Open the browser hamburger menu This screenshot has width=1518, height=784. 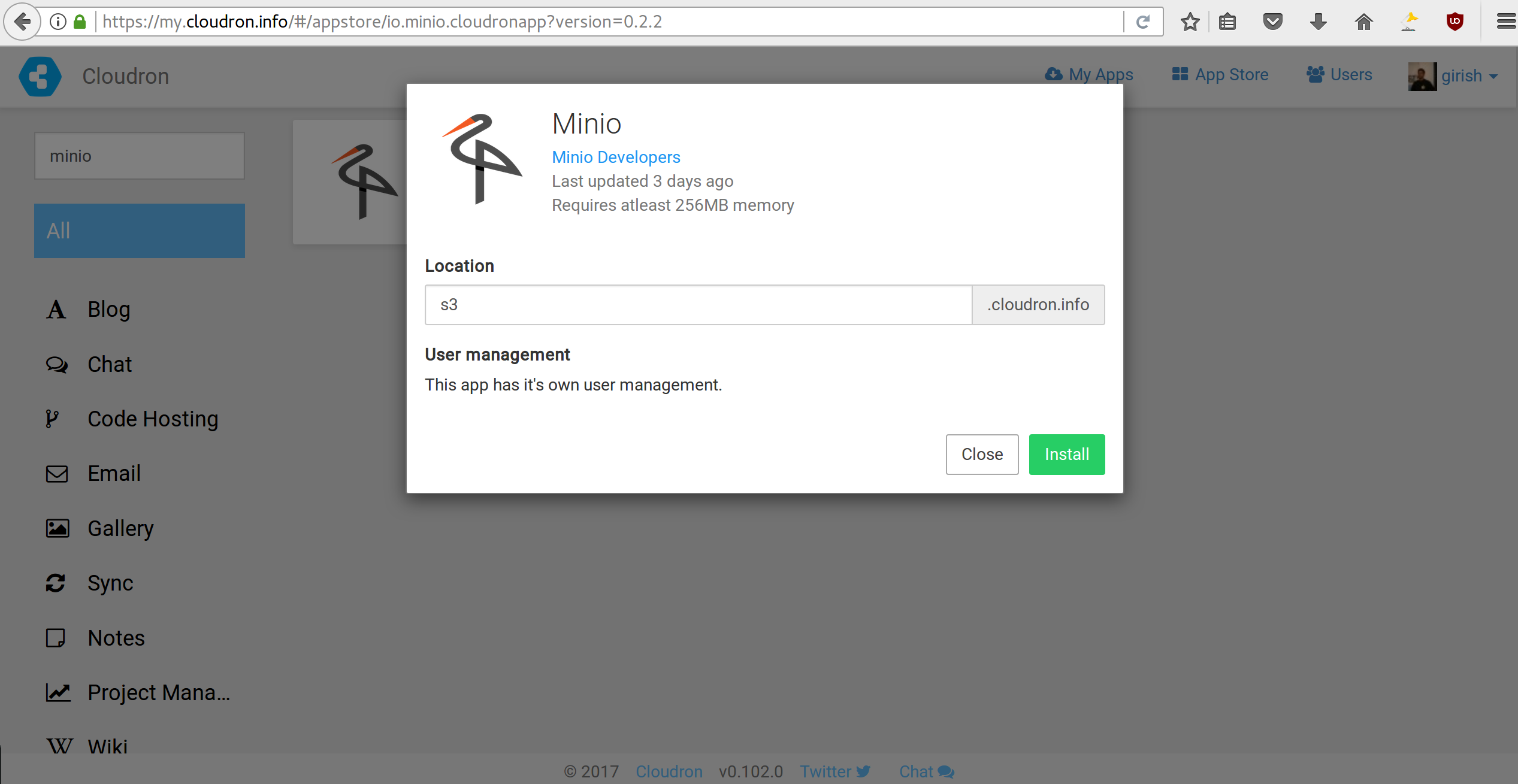click(1506, 22)
